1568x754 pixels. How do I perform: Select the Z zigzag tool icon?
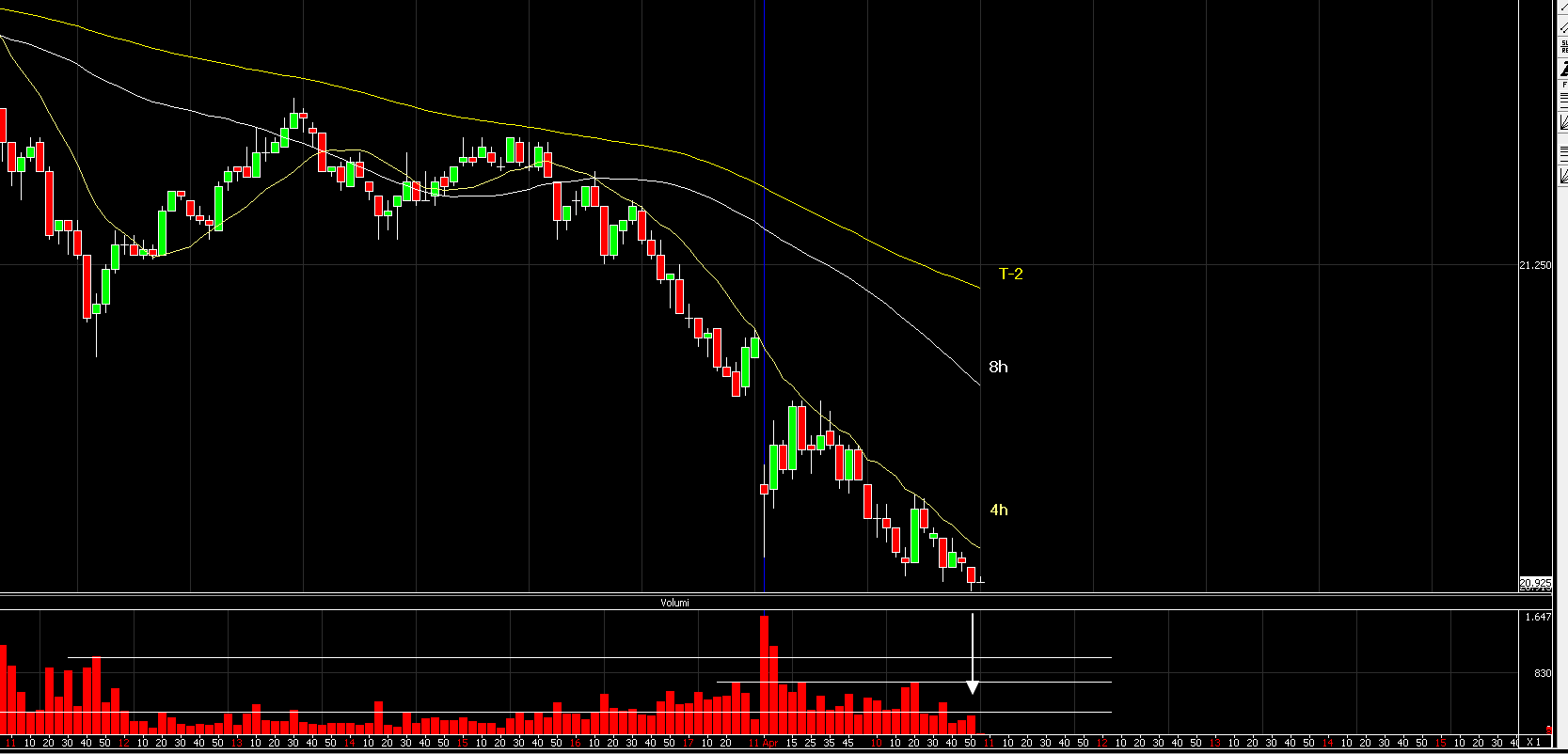coord(1563,69)
